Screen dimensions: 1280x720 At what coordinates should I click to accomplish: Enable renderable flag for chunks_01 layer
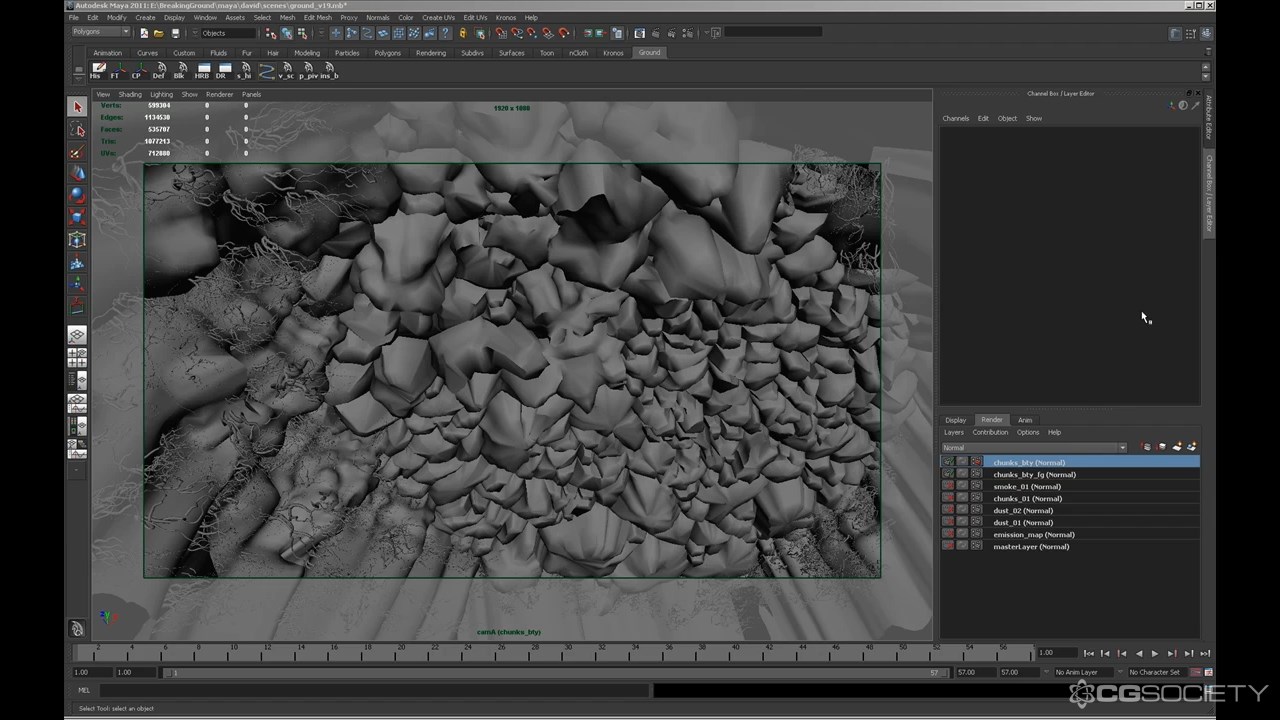[x=948, y=498]
